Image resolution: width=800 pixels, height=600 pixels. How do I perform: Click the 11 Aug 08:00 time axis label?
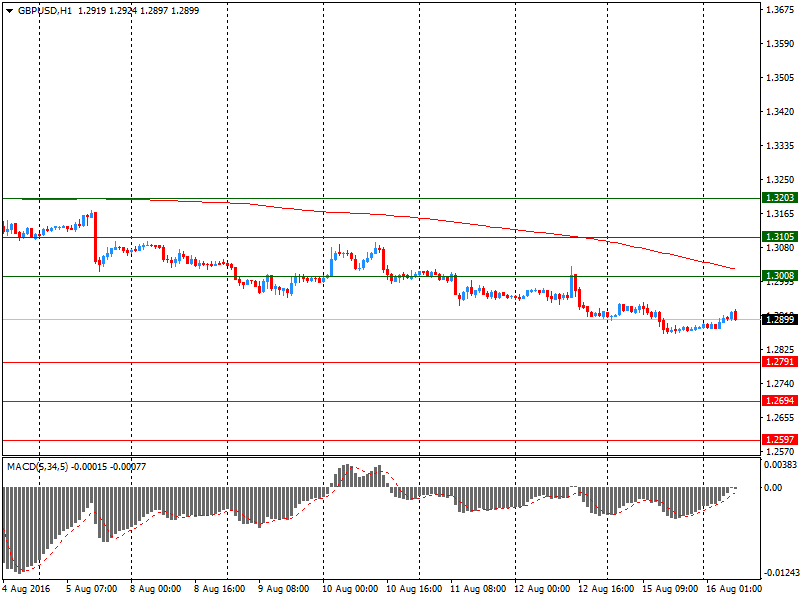click(x=478, y=589)
